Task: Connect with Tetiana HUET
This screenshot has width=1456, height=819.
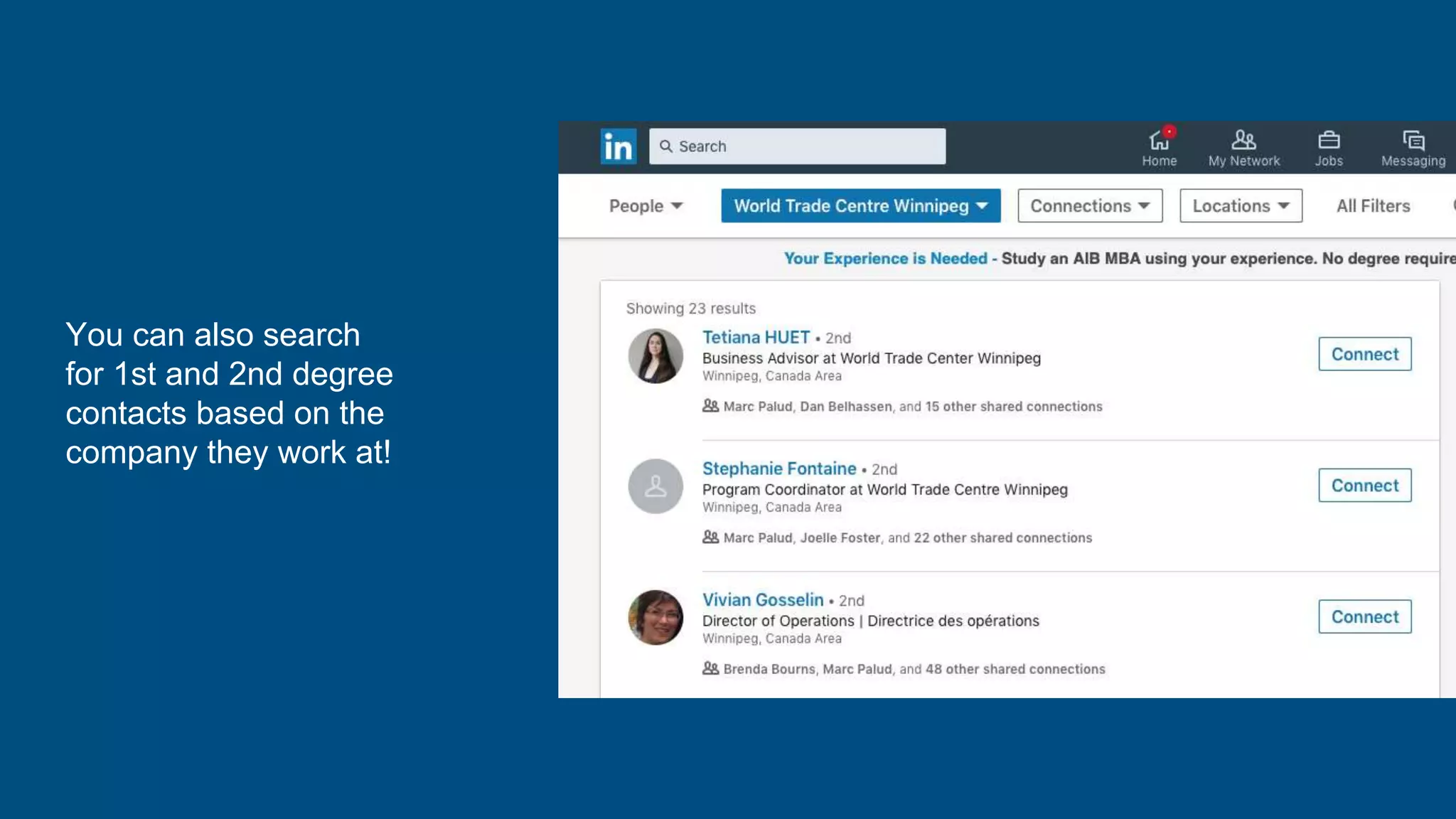Action: point(1364,354)
